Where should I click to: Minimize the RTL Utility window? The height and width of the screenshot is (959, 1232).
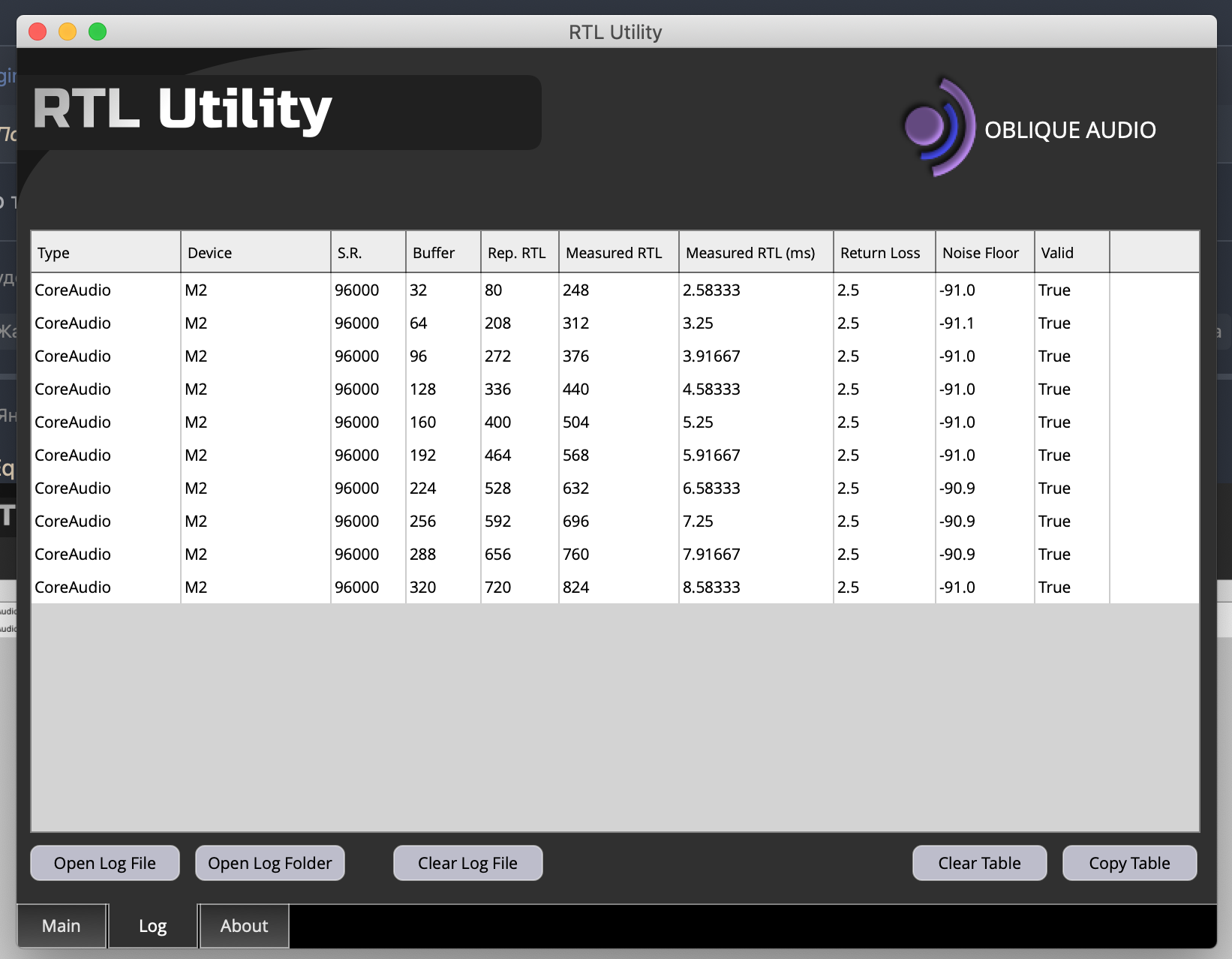point(68,32)
